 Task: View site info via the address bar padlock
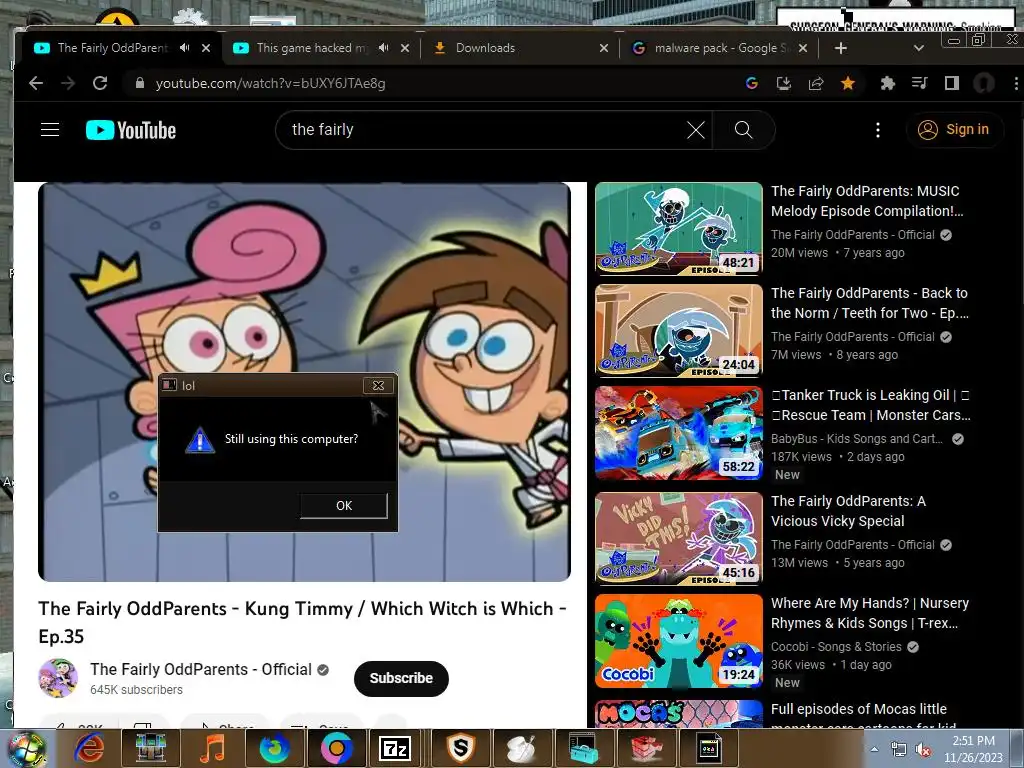(x=138, y=83)
